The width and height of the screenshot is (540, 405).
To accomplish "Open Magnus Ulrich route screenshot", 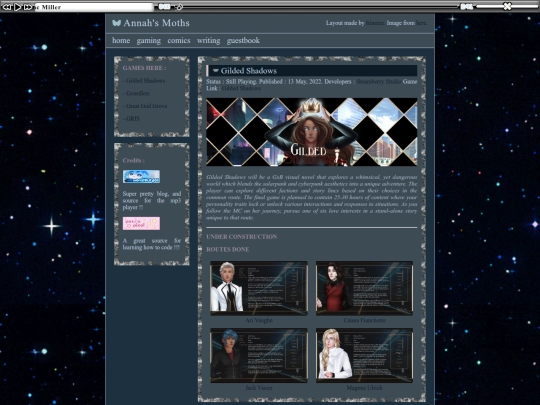I will point(364,355).
